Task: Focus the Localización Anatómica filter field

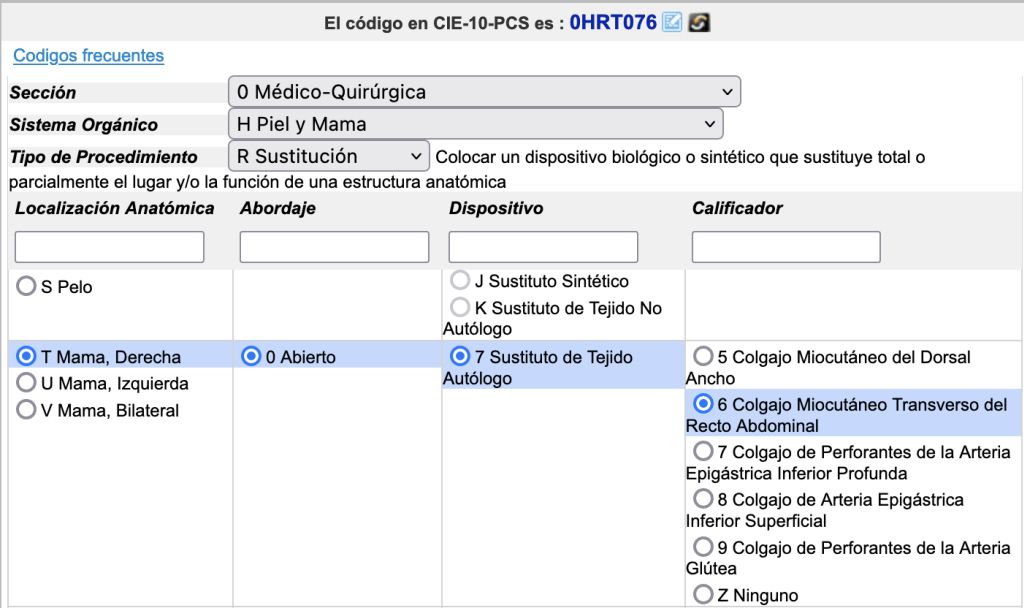Action: coord(109,247)
